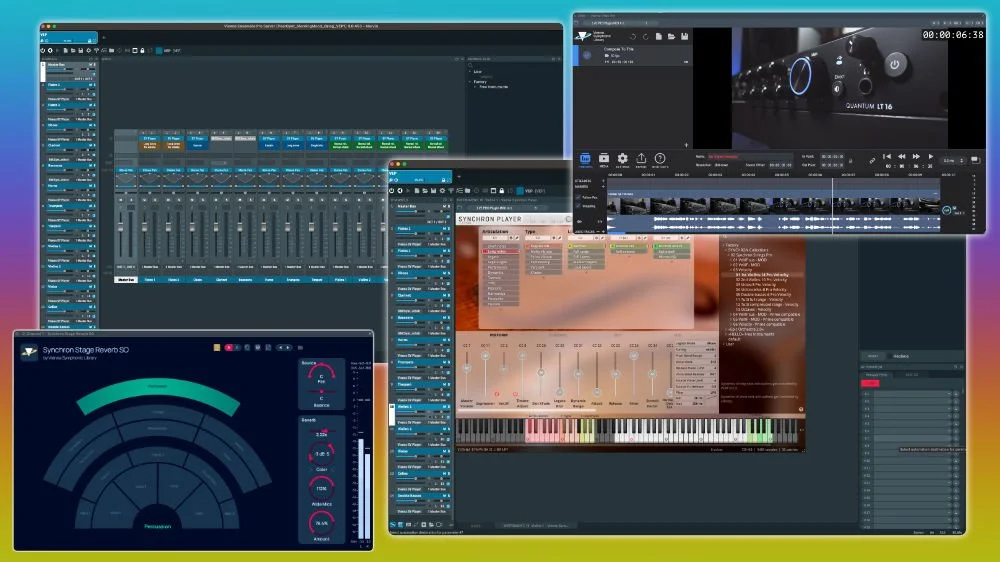
Task: Select VEP tab in front VEP window
Action: (420, 177)
